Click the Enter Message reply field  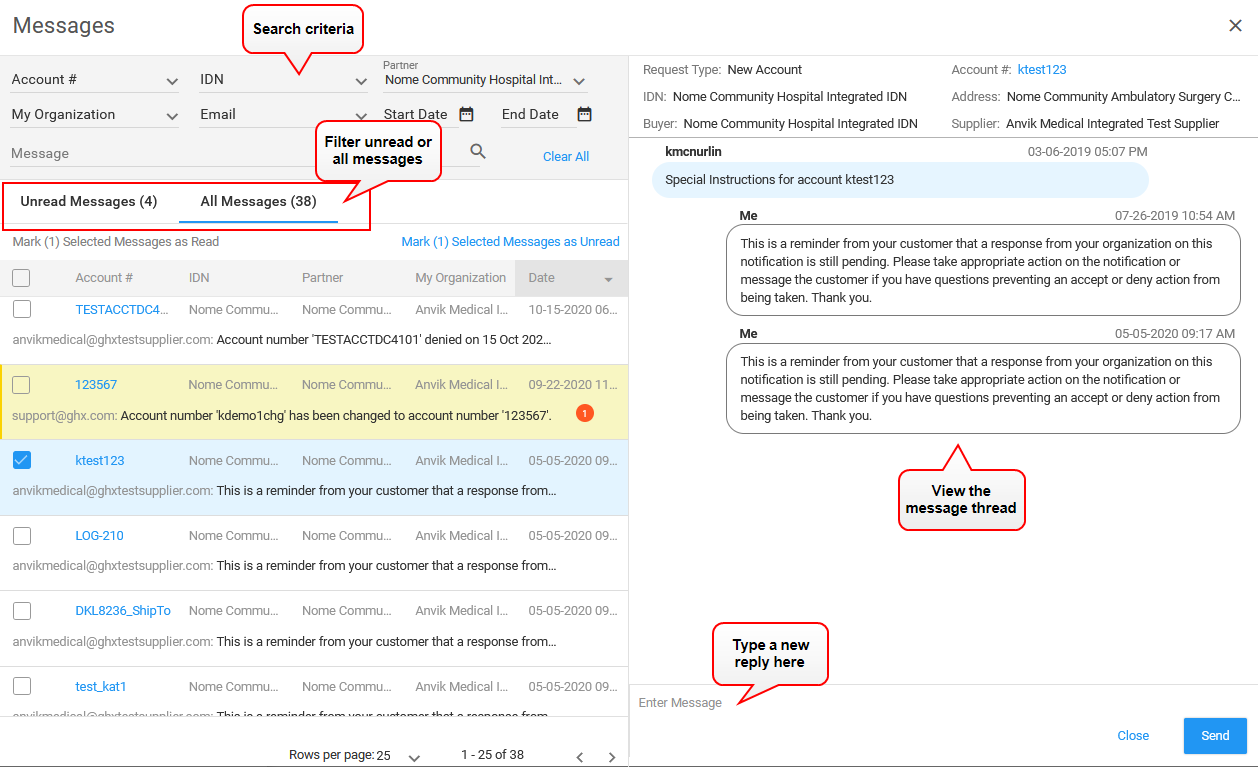coord(900,703)
